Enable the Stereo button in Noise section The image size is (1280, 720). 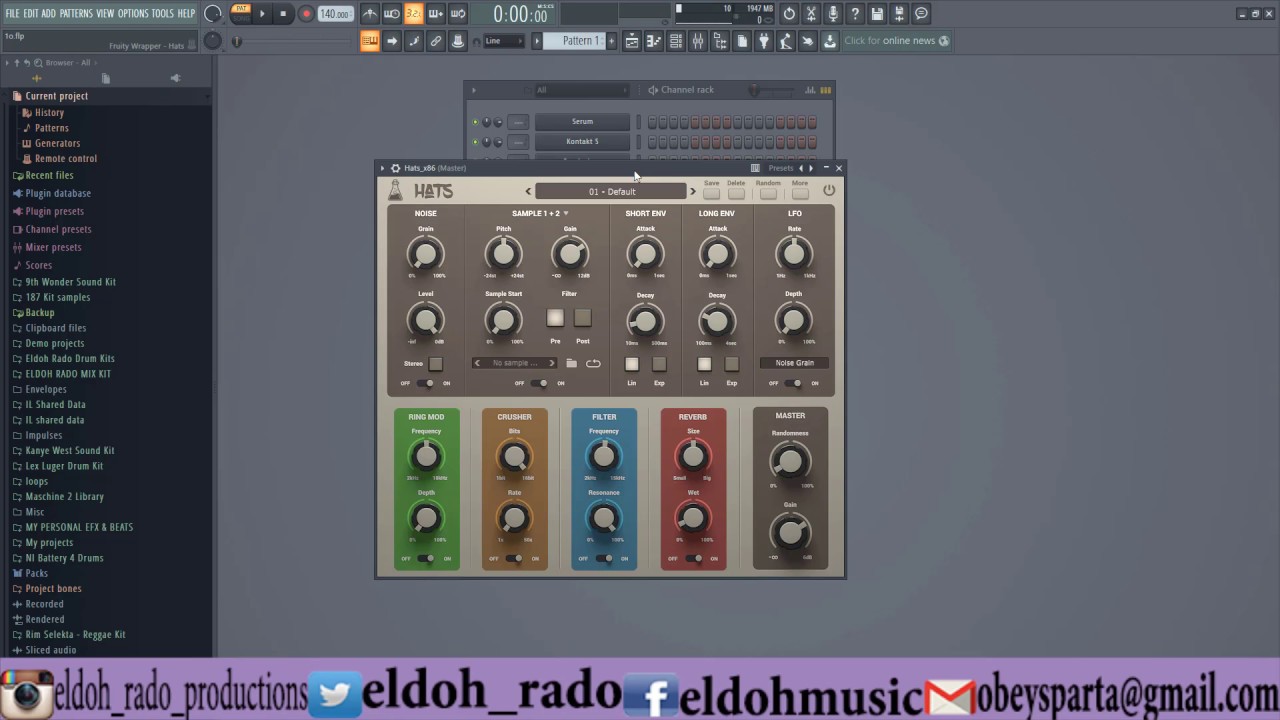tap(435, 364)
